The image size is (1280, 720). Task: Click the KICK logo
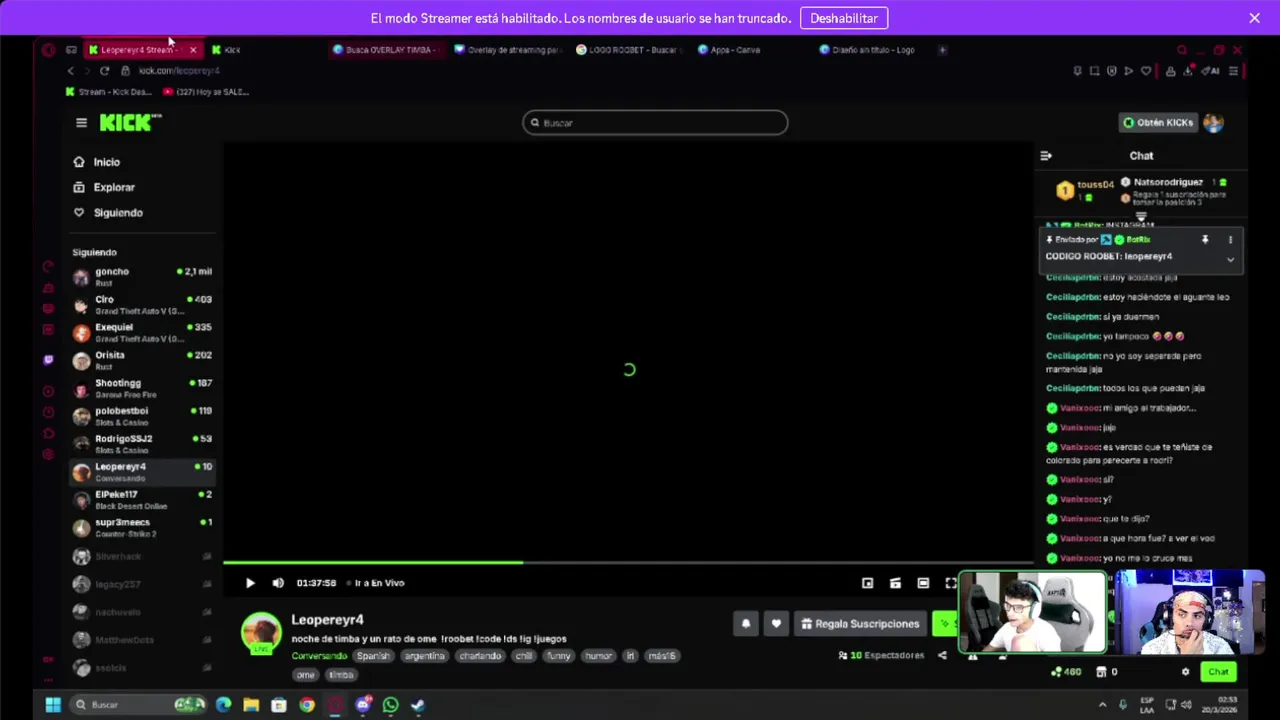130,123
